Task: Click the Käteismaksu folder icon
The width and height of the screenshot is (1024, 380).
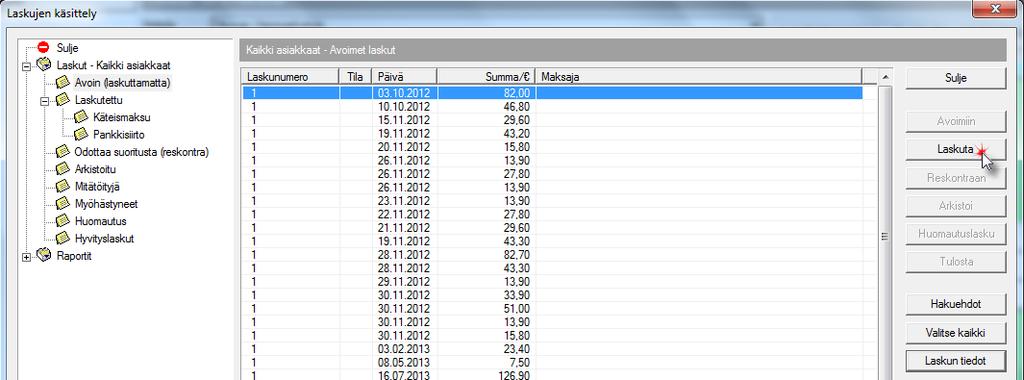Action: pyautogui.click(x=81, y=117)
